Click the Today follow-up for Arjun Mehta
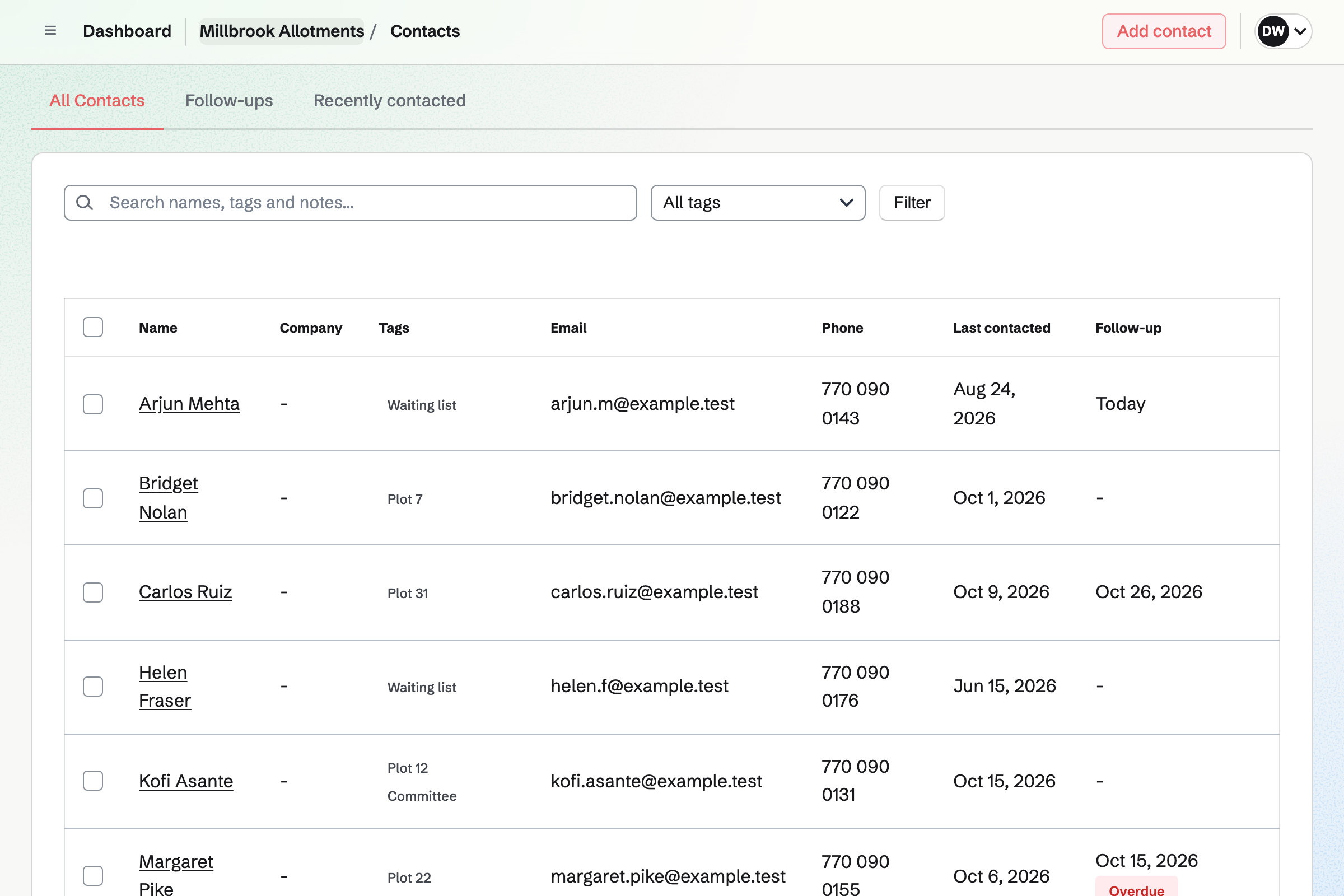The width and height of the screenshot is (1344, 896). pos(1120,404)
